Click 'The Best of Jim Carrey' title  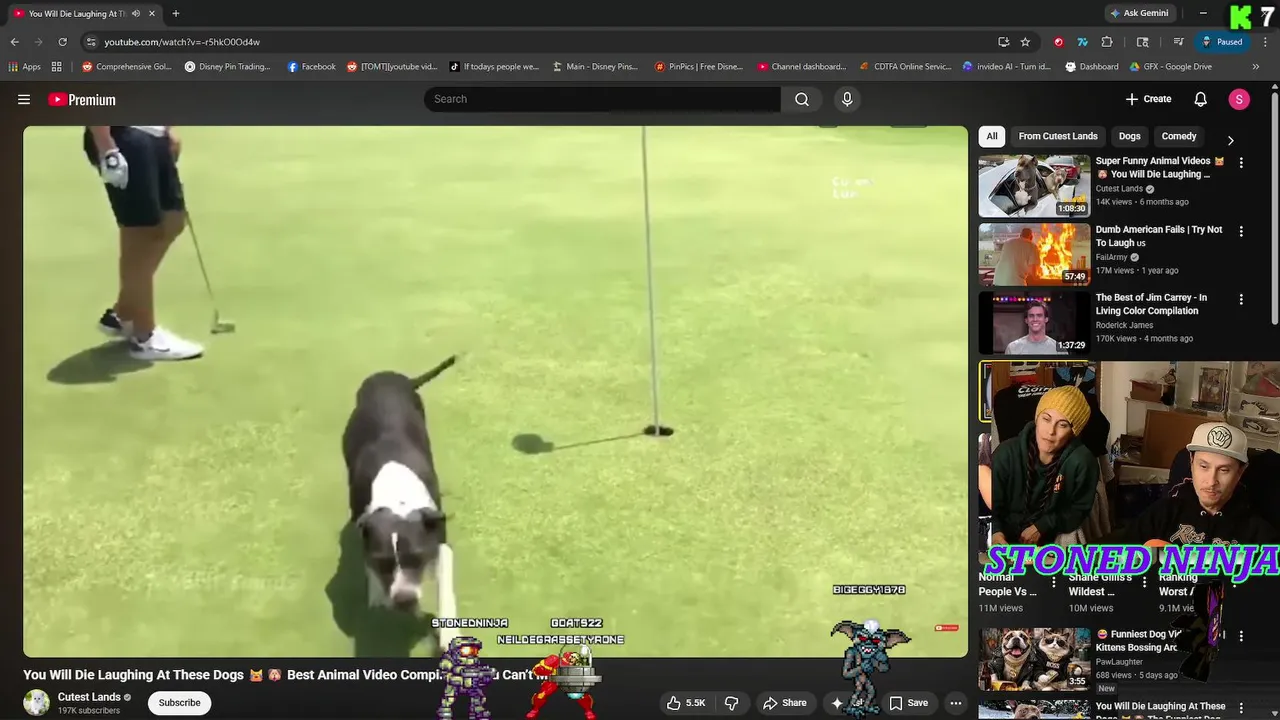tap(1151, 304)
